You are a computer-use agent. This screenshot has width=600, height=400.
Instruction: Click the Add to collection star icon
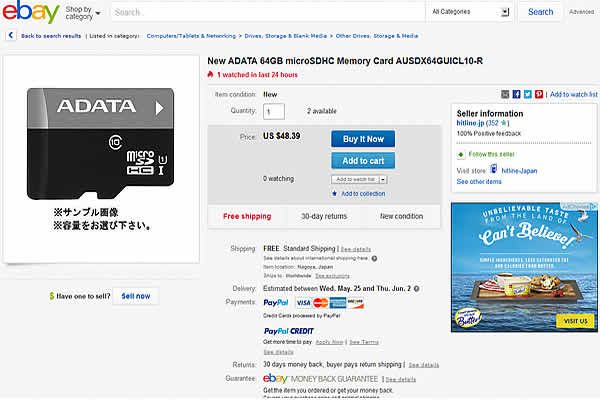[x=334, y=194]
